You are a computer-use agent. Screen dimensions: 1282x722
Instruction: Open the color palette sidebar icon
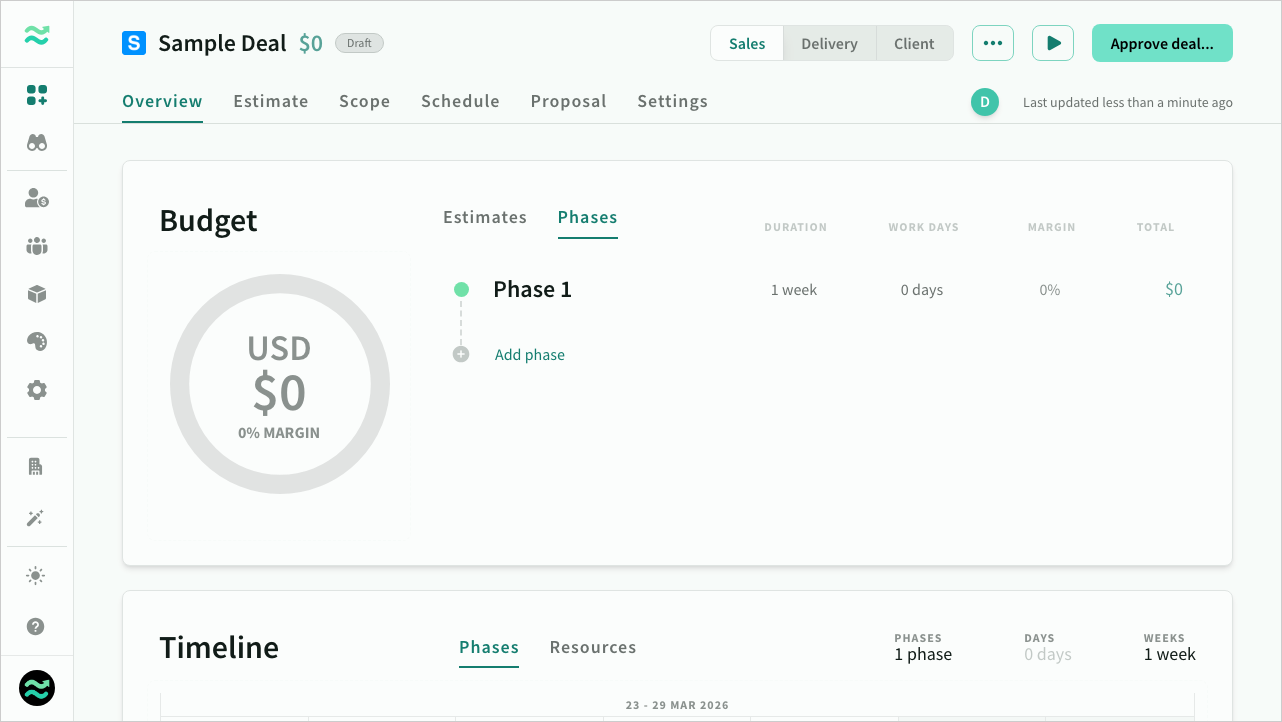(37, 342)
